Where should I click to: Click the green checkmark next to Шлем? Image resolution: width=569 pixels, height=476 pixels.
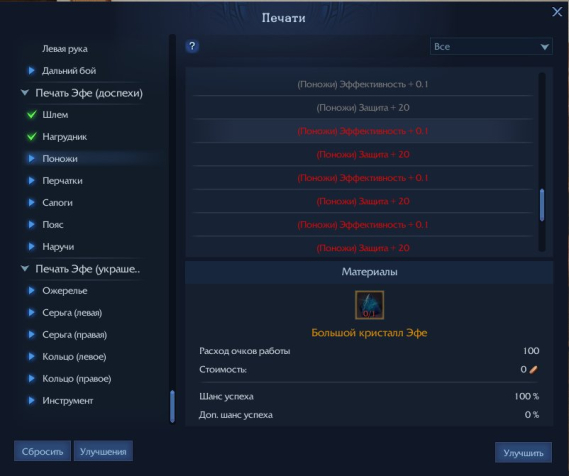[32, 115]
